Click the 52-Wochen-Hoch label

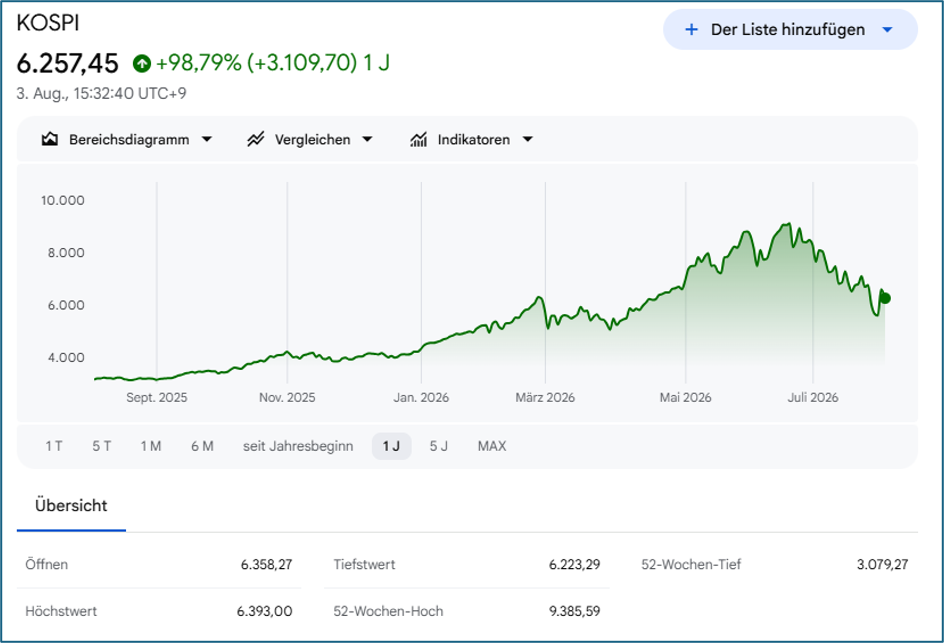point(388,612)
